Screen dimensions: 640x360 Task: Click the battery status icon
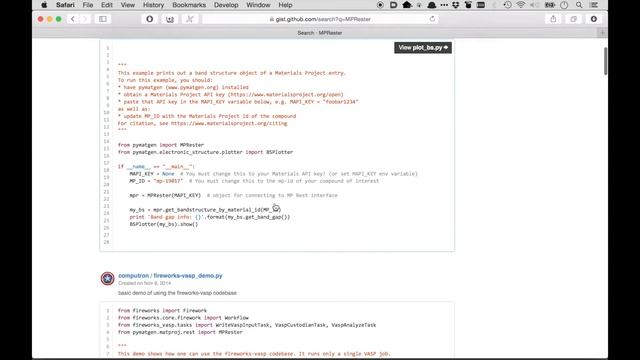(550, 5)
